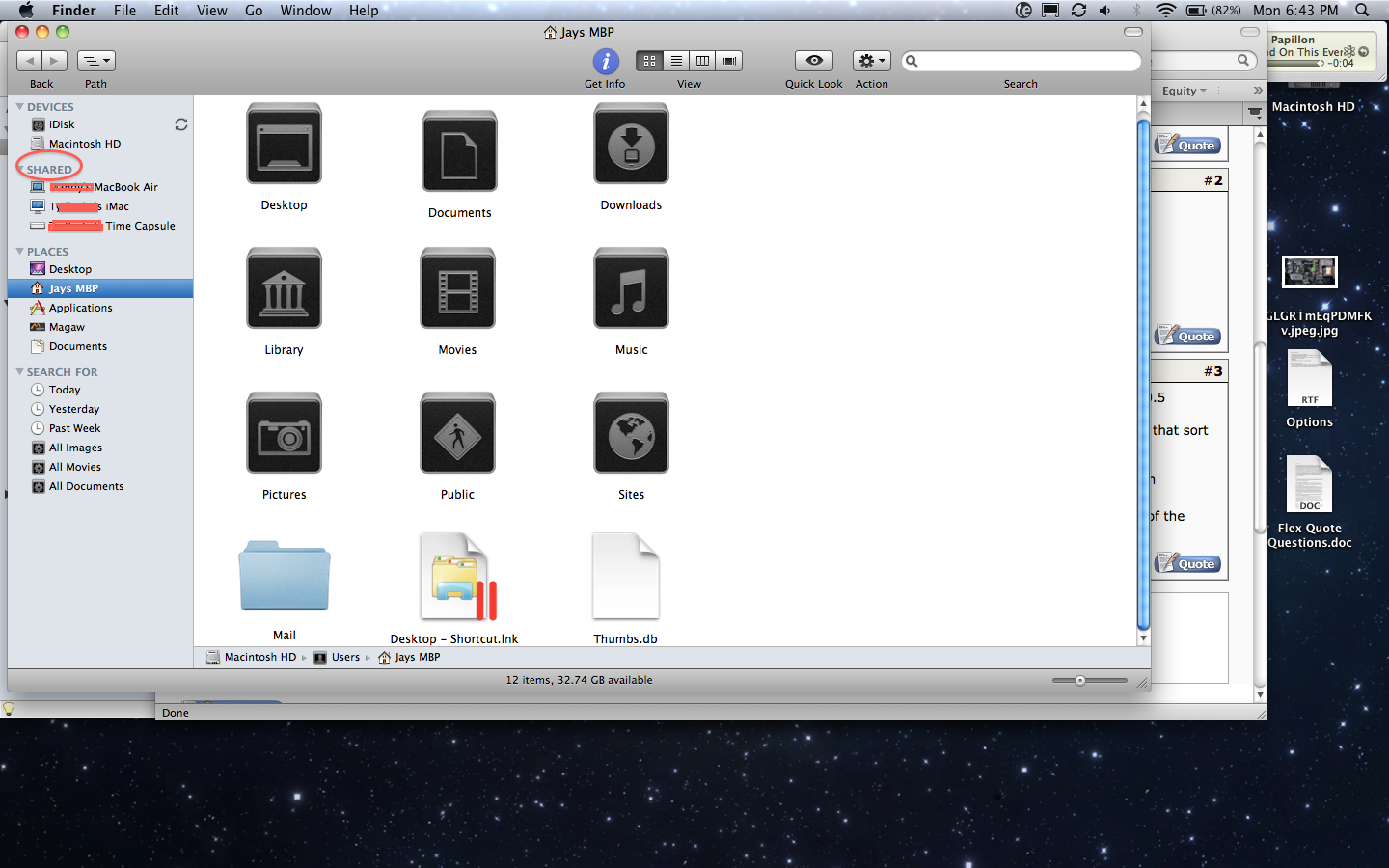Open the Pictures folder icon
The height and width of the screenshot is (868, 1389).
click(x=284, y=433)
